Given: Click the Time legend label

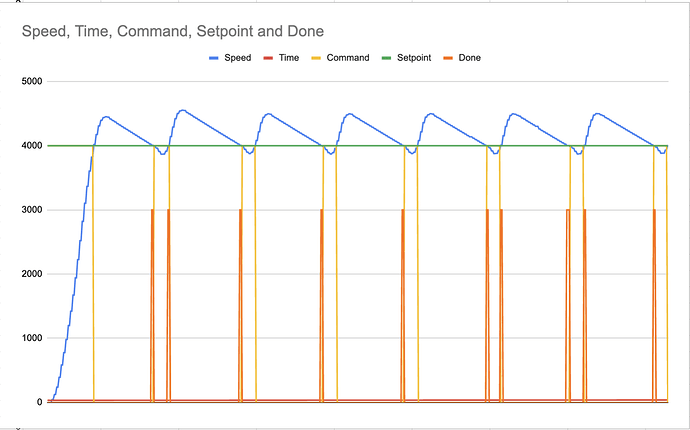Looking at the screenshot, I should (289, 58).
